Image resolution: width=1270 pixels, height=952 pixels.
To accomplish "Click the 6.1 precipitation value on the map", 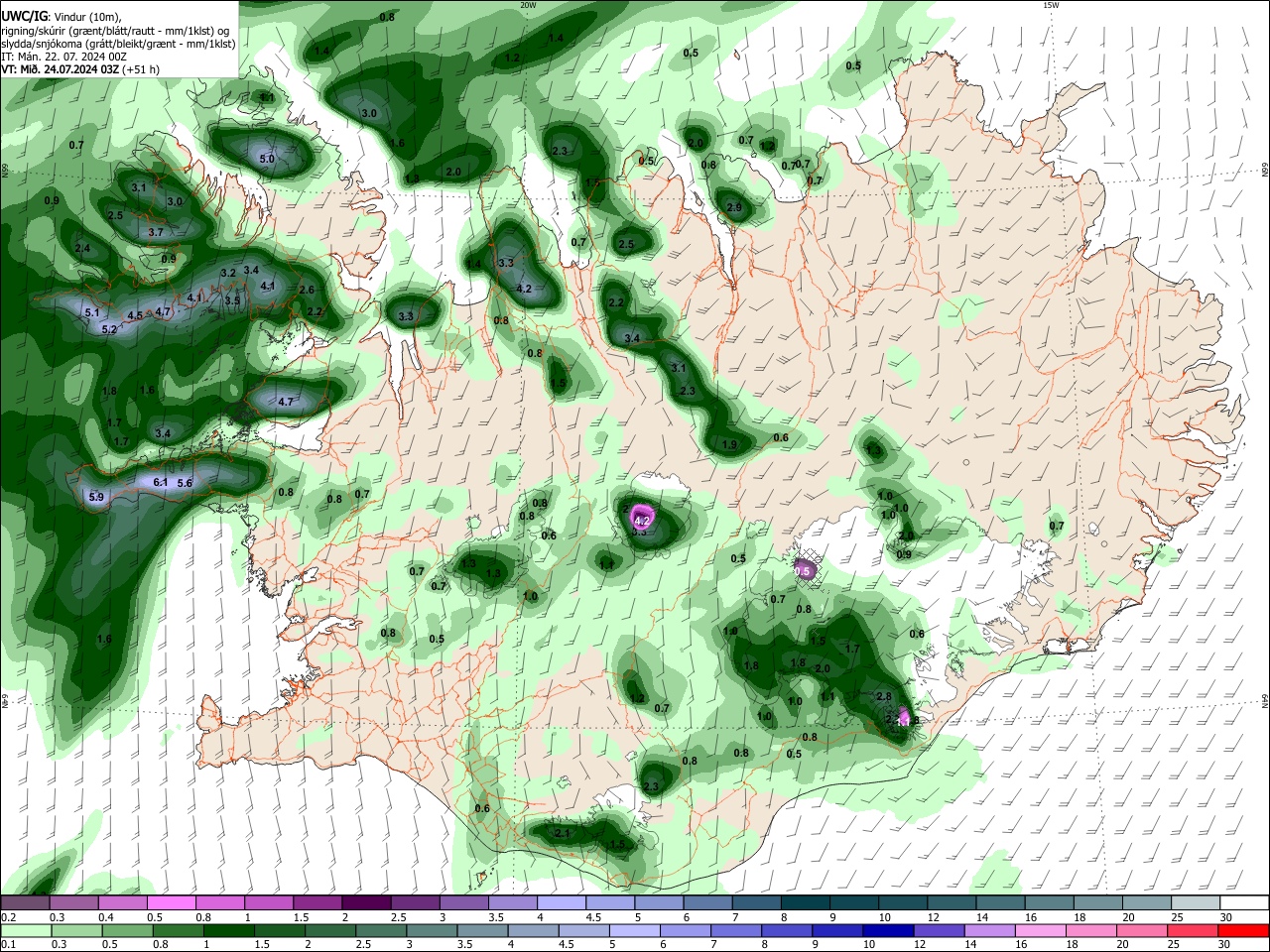I will tap(161, 482).
